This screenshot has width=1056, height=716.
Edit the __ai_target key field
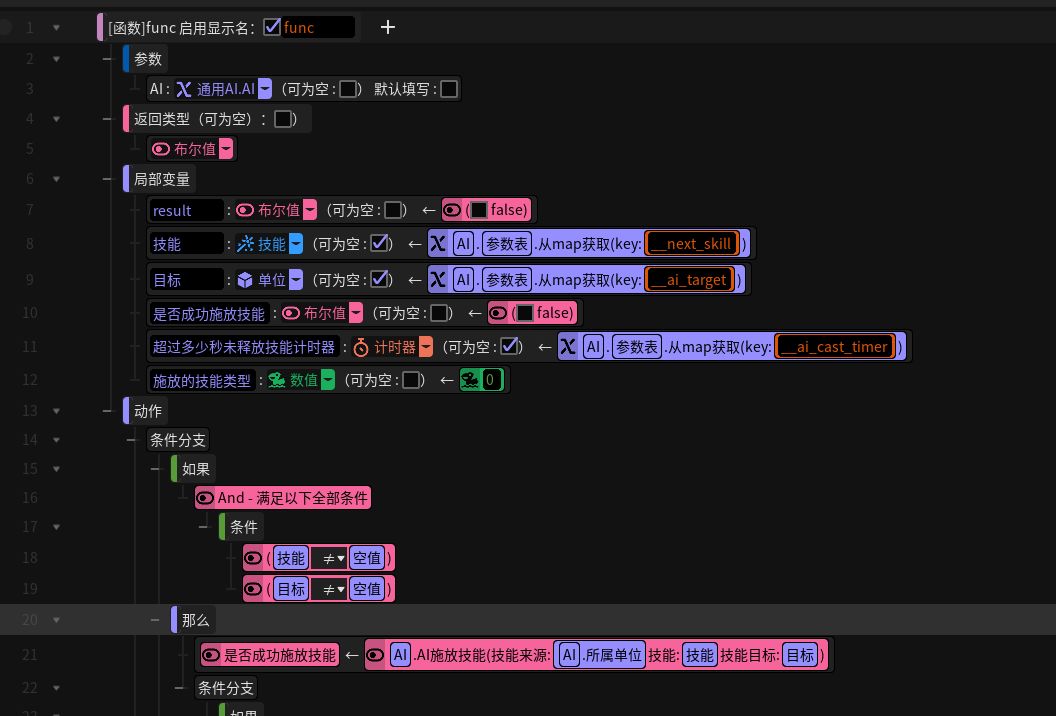(689, 280)
